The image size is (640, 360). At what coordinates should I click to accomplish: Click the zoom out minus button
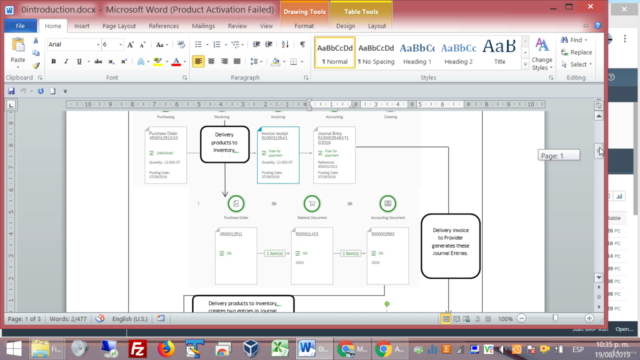click(x=522, y=318)
